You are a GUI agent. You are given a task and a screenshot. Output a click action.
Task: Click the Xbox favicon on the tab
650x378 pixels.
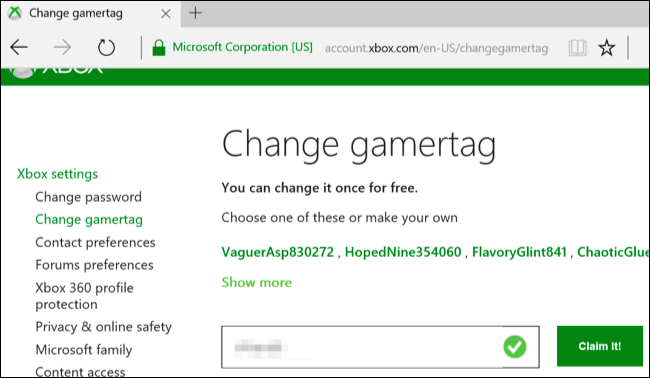tap(15, 13)
